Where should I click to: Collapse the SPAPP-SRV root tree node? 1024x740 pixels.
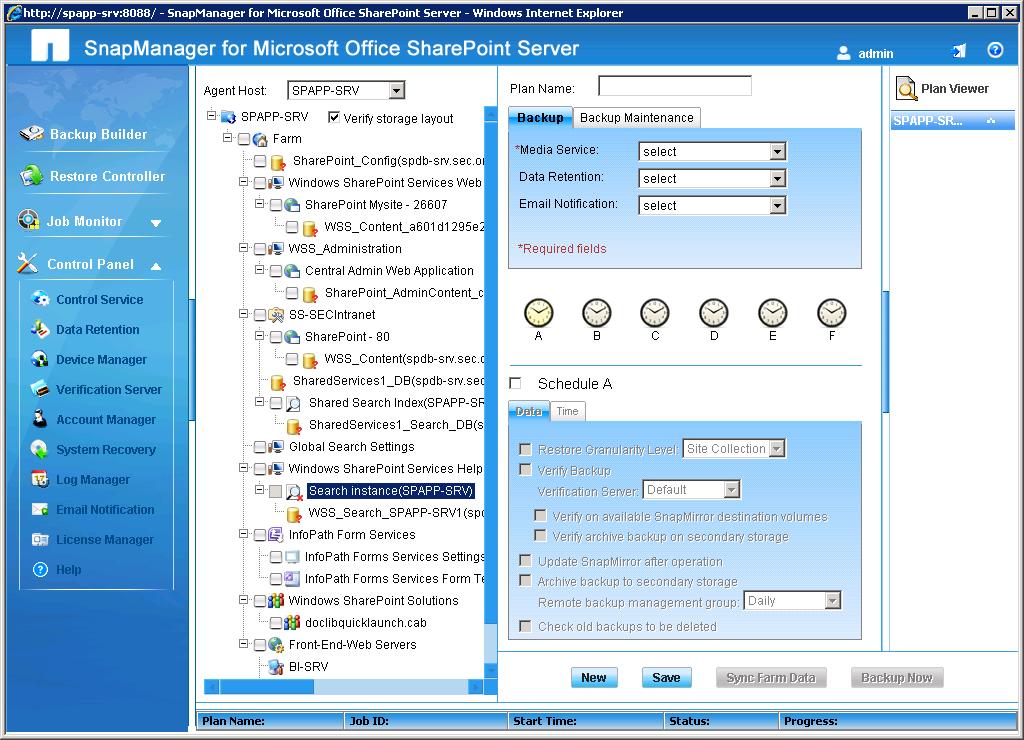212,116
